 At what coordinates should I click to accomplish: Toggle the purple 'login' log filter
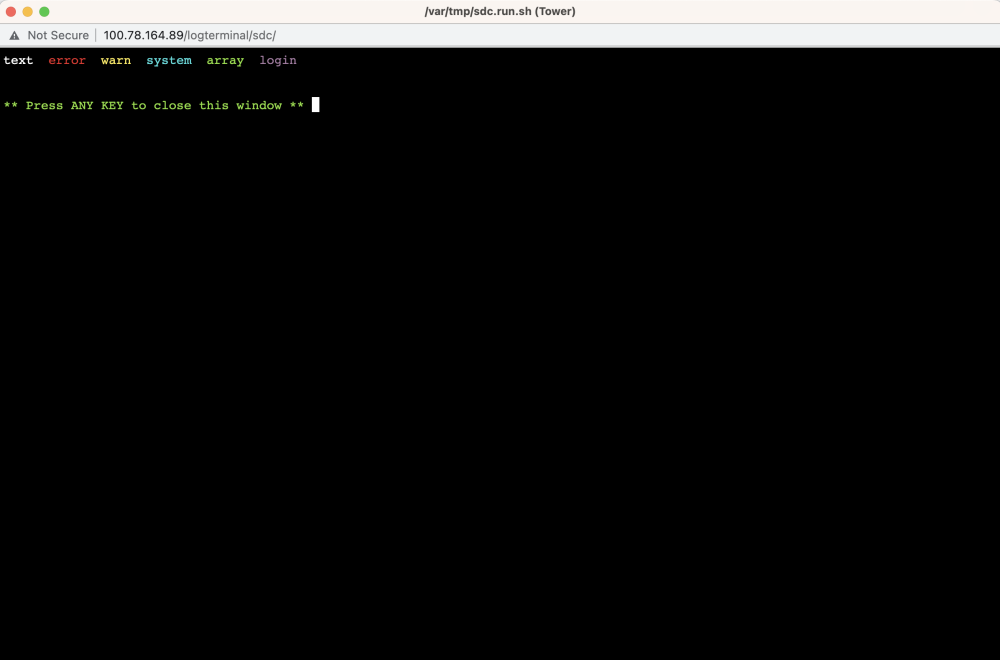click(278, 61)
